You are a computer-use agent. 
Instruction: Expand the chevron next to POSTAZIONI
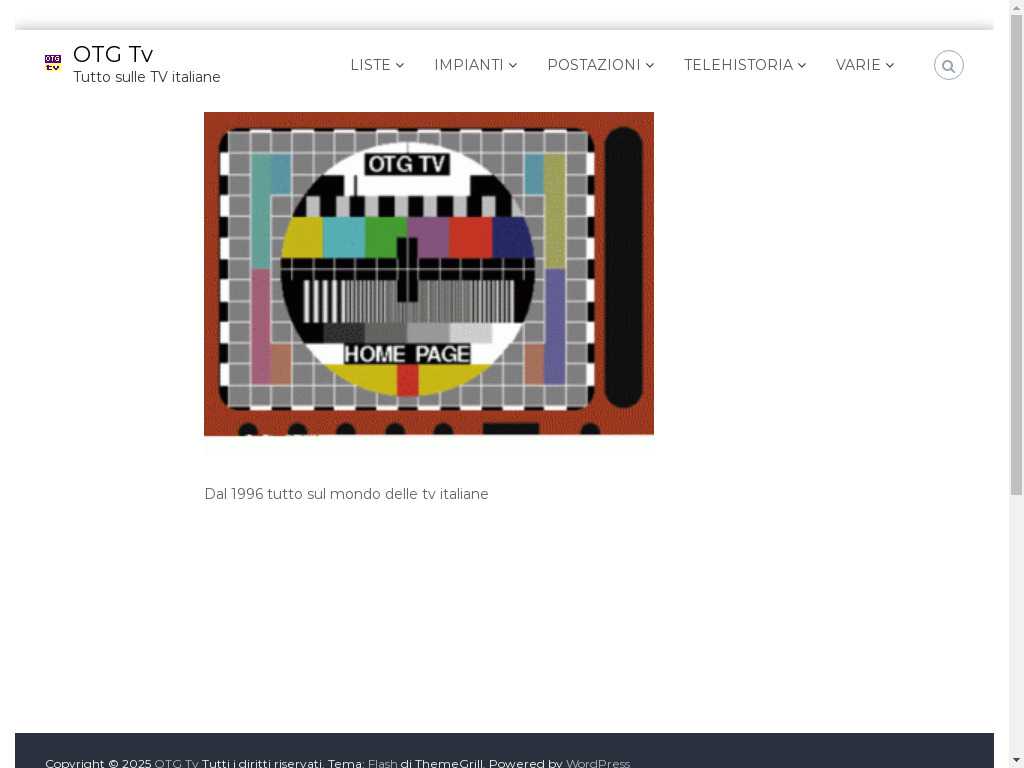click(650, 65)
